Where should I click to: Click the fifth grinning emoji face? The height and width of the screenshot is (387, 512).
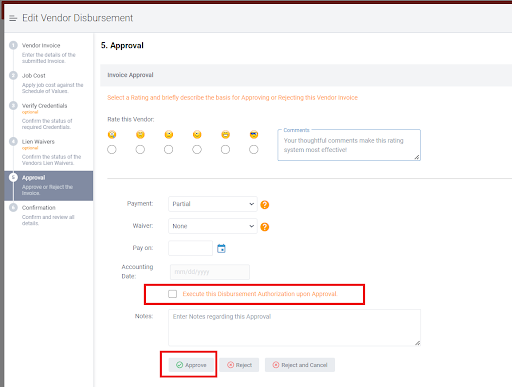click(x=226, y=134)
